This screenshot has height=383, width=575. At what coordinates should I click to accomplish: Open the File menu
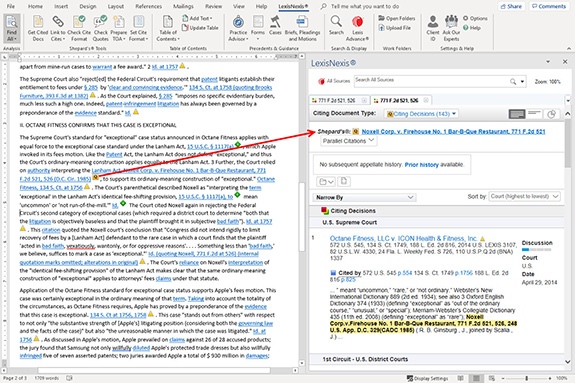11,6
